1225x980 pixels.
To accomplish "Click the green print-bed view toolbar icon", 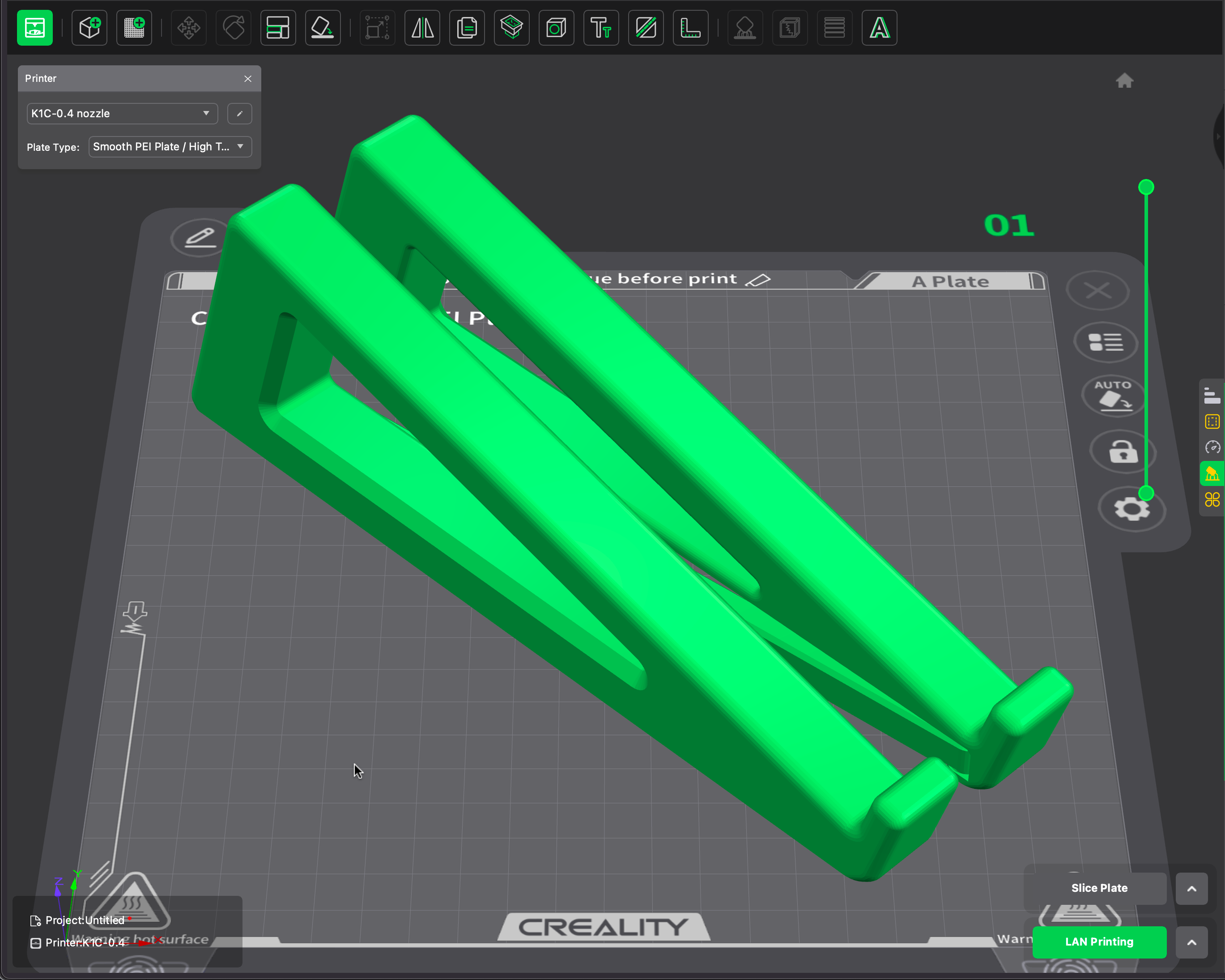I will point(34,27).
